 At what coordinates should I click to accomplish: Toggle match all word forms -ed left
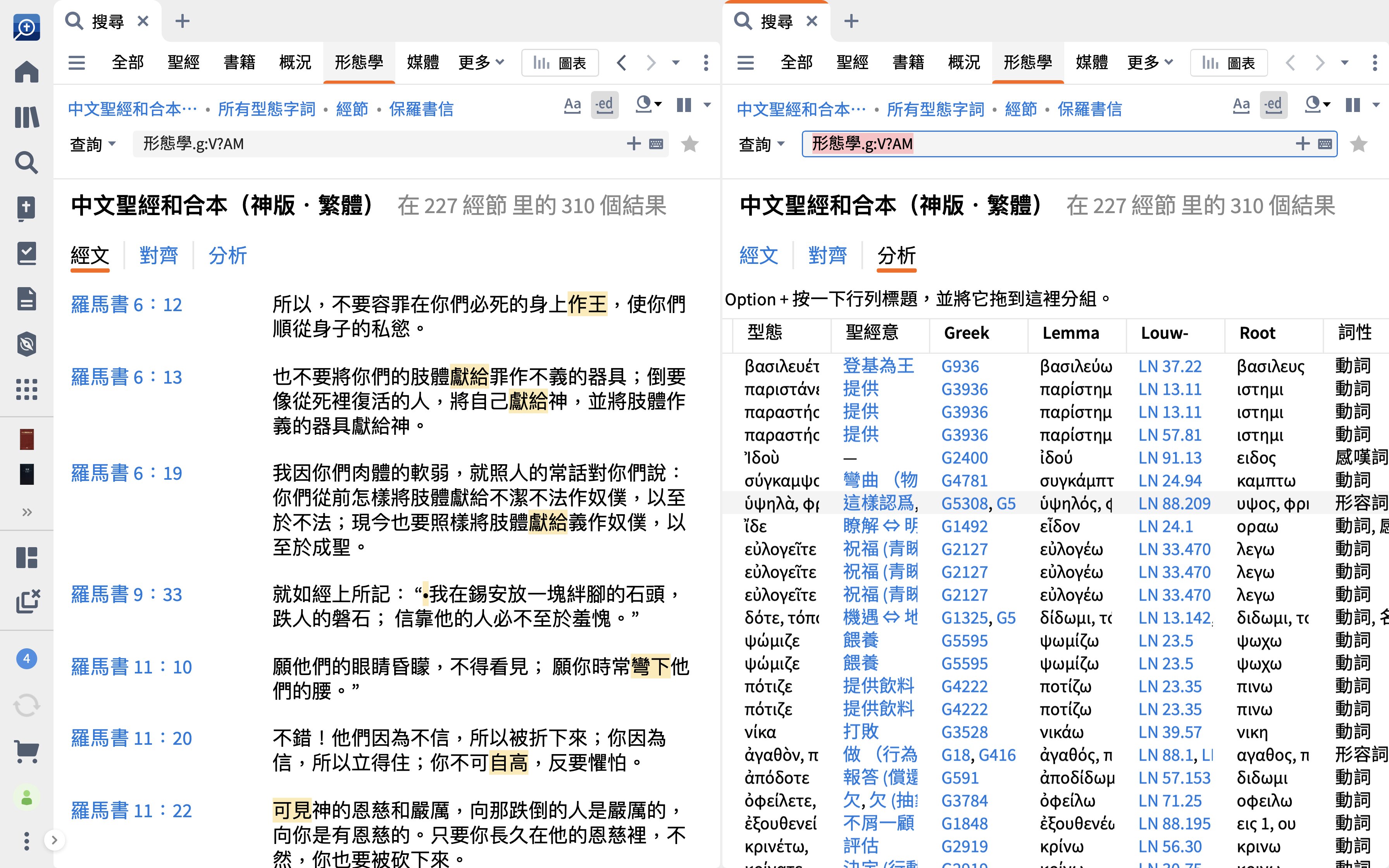(604, 105)
